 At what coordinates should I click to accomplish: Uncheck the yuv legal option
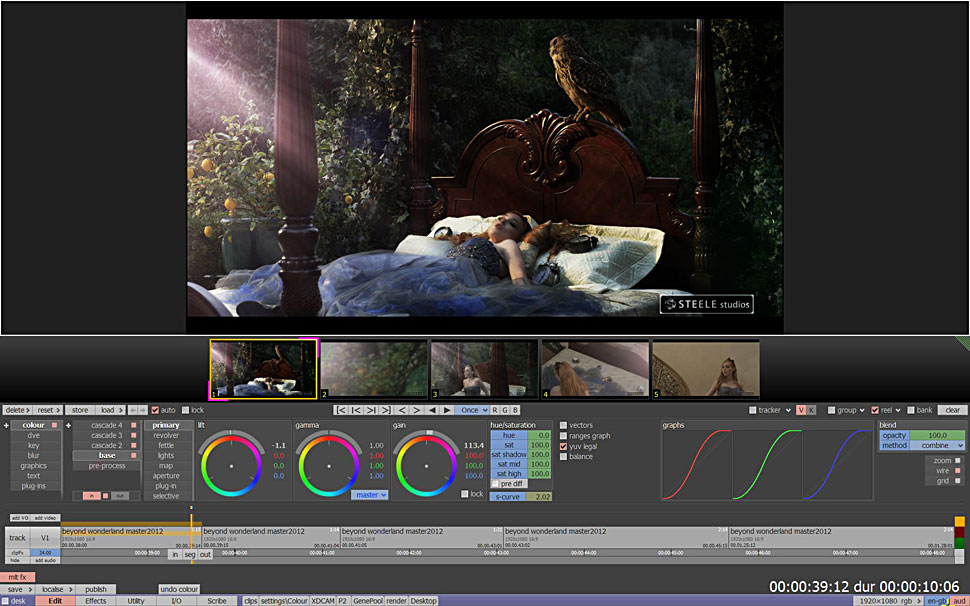pyautogui.click(x=564, y=446)
